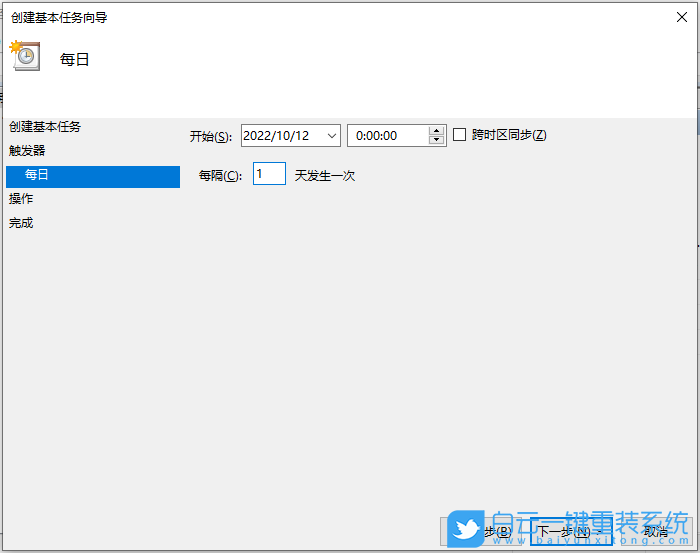The image size is (700, 553).
Task: Select the 操作 step
Action: click(21, 199)
